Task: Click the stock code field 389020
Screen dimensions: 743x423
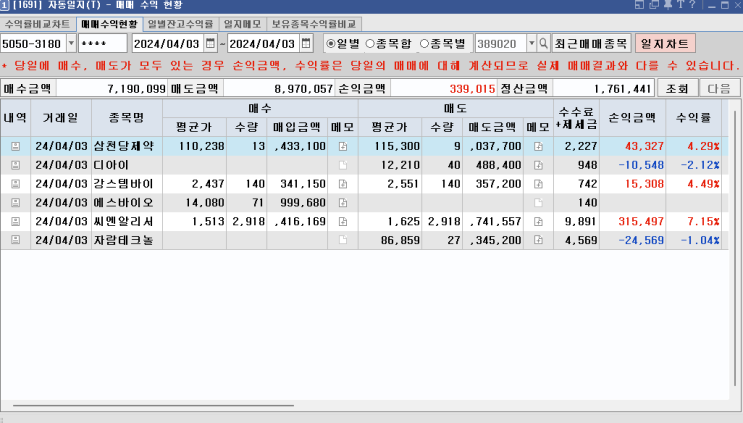Action: (500, 44)
